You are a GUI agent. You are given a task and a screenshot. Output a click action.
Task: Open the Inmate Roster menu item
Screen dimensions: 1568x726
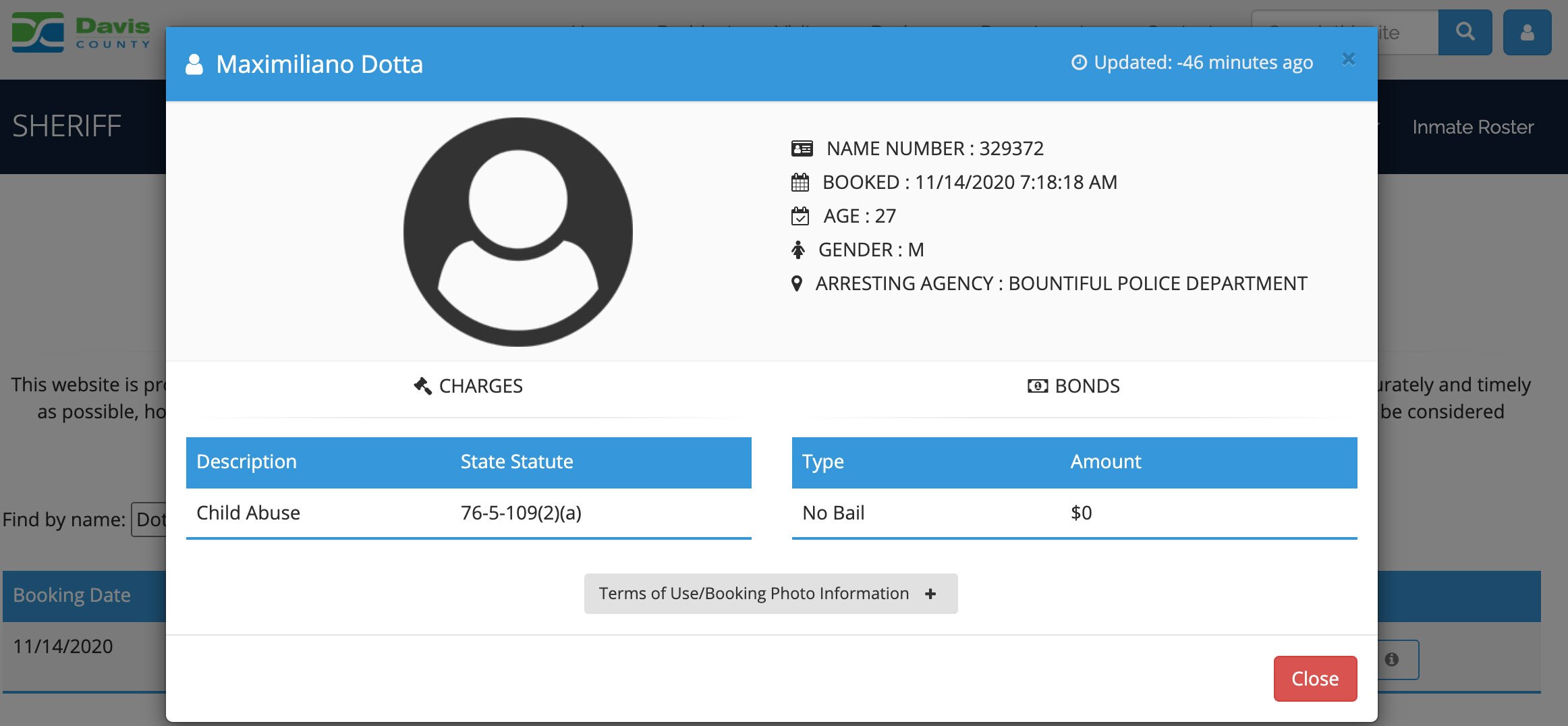tap(1473, 127)
